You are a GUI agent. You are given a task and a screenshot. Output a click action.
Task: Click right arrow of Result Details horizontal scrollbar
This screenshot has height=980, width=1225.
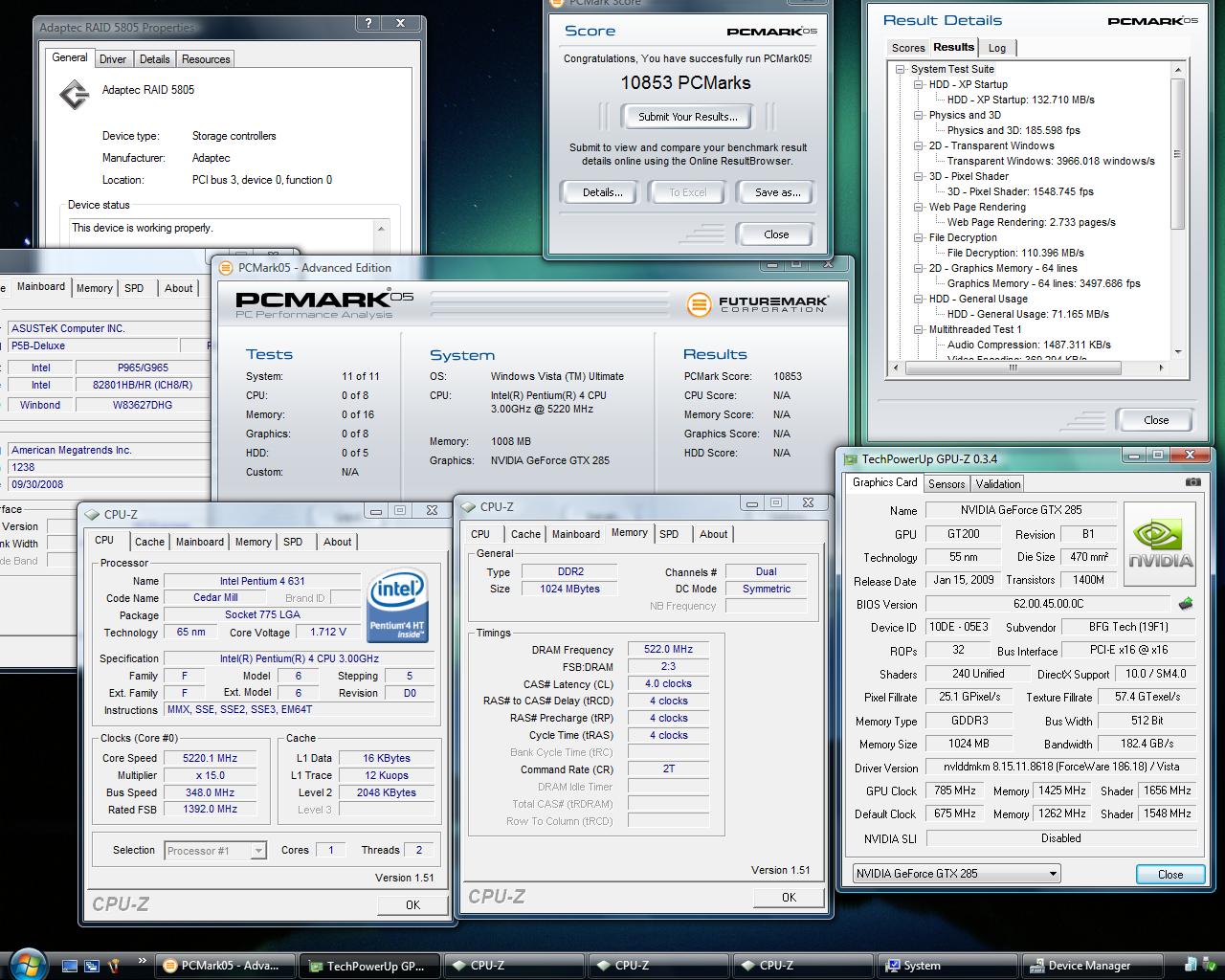[x=1161, y=367]
